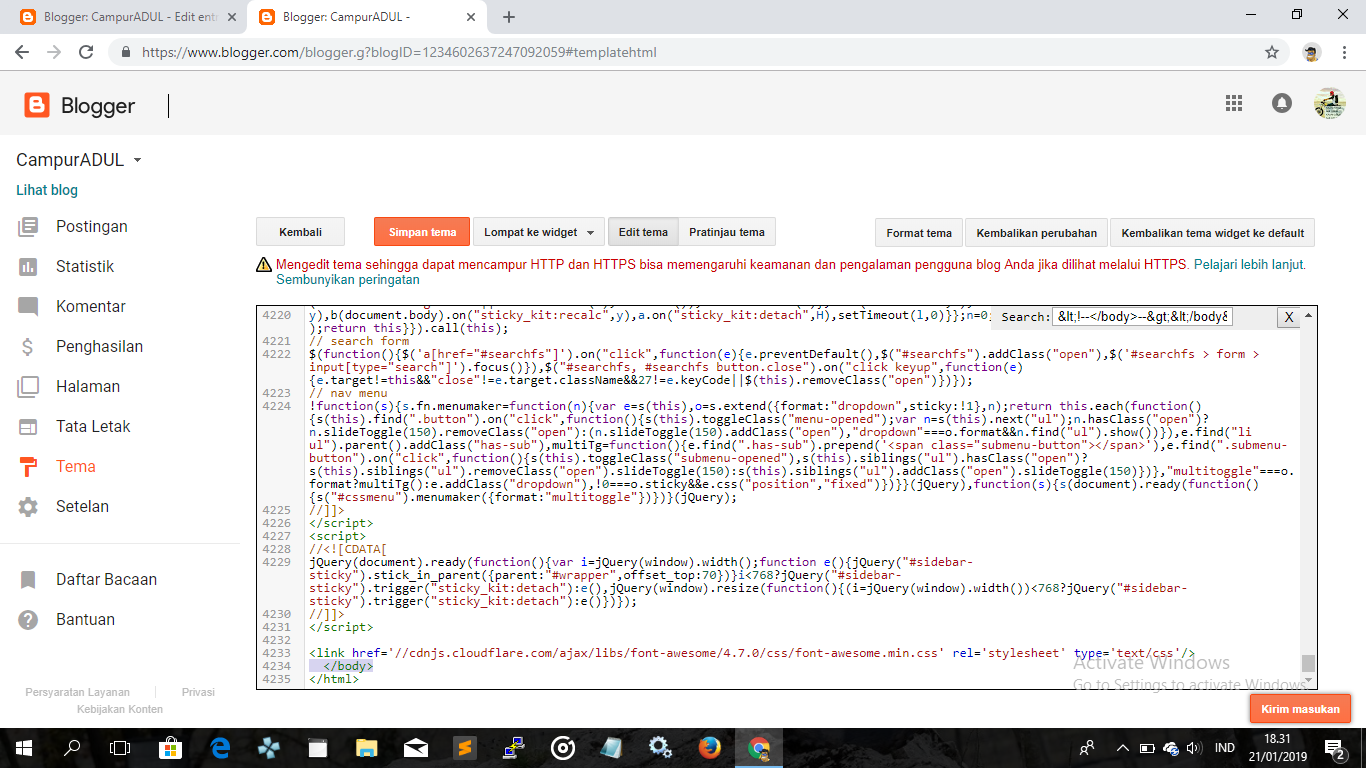Click the Tema paint roller icon
The width and height of the screenshot is (1366, 768).
point(28,467)
